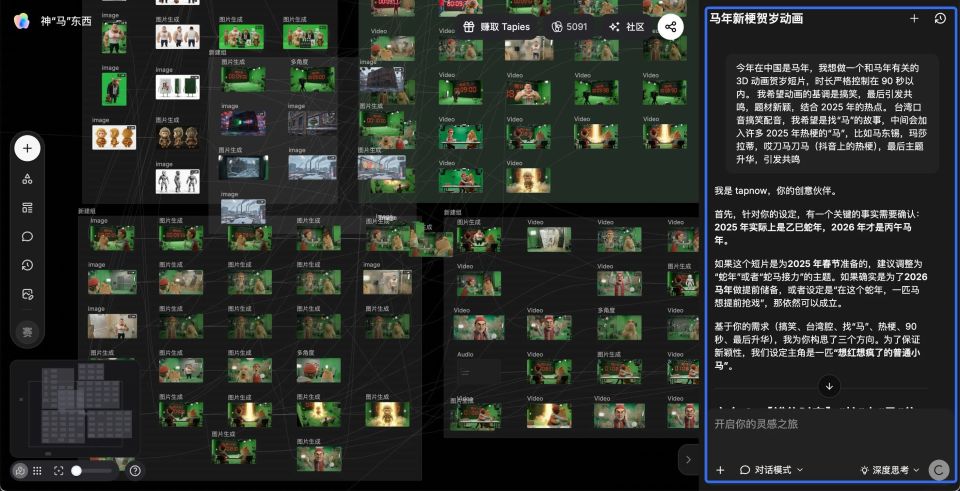This screenshot has width=960, height=491.
Task: Select the gray building sketch image node
Action: click(312, 123)
